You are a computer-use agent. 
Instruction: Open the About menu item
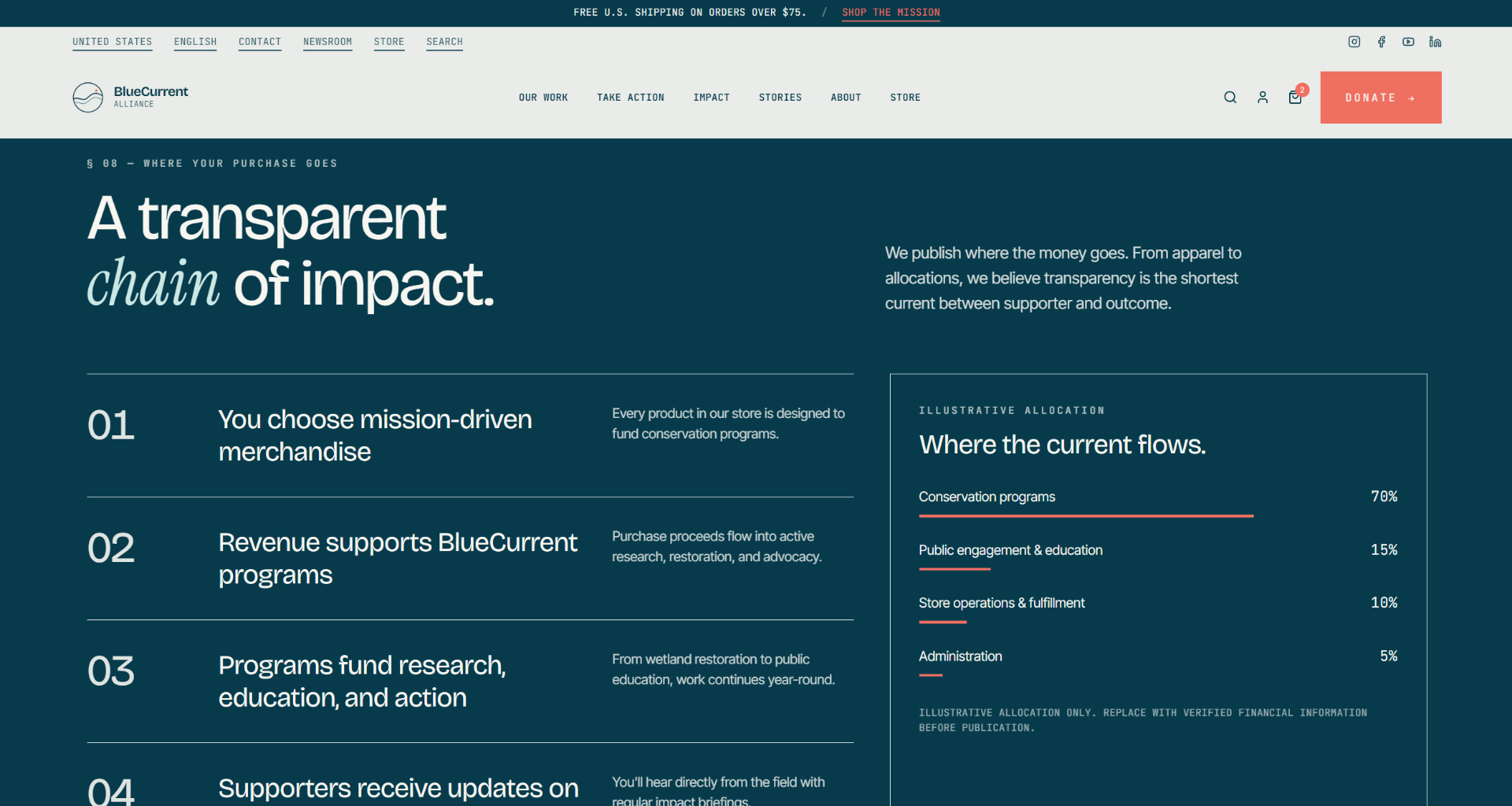click(x=846, y=98)
